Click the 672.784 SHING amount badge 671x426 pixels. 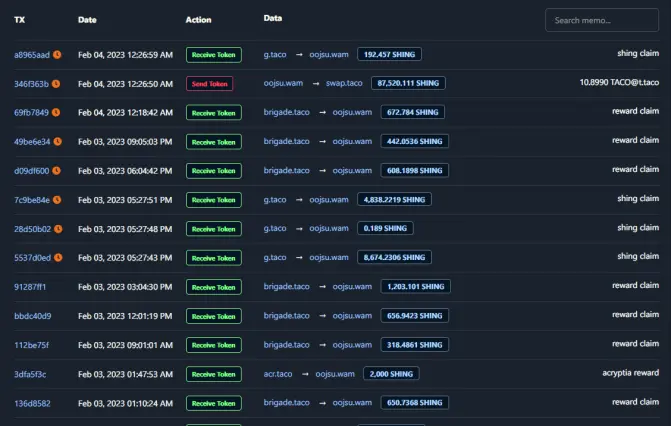pyautogui.click(x=413, y=112)
